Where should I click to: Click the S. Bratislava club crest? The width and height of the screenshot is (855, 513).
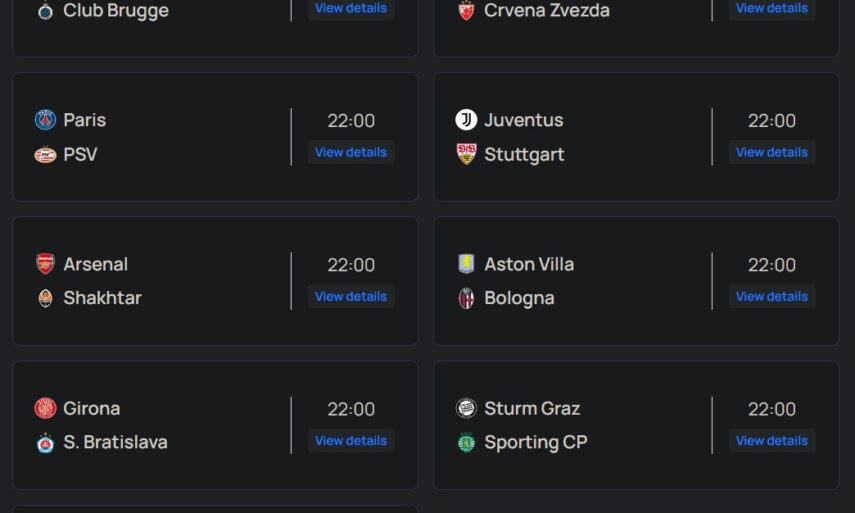coord(45,442)
